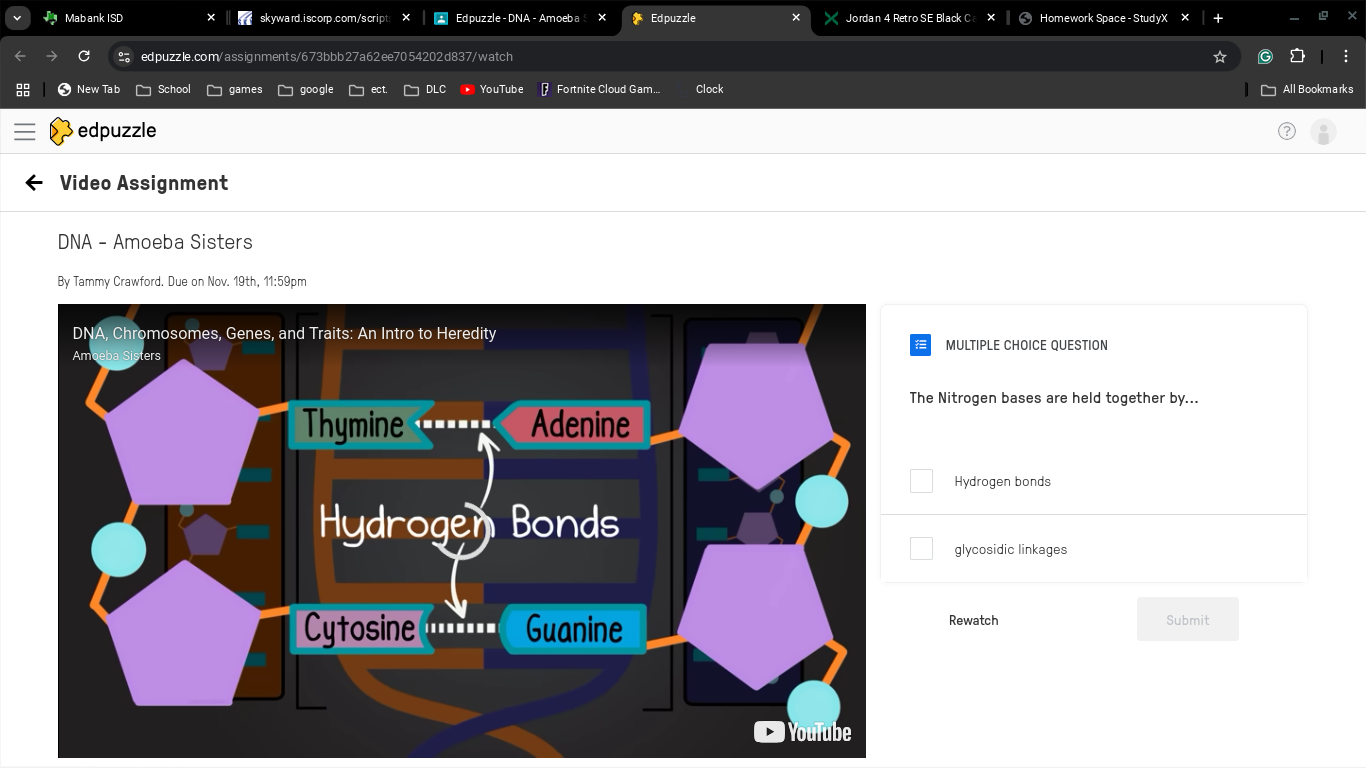Open the Fortnite Cloud Gaming bookmark

pos(600,89)
